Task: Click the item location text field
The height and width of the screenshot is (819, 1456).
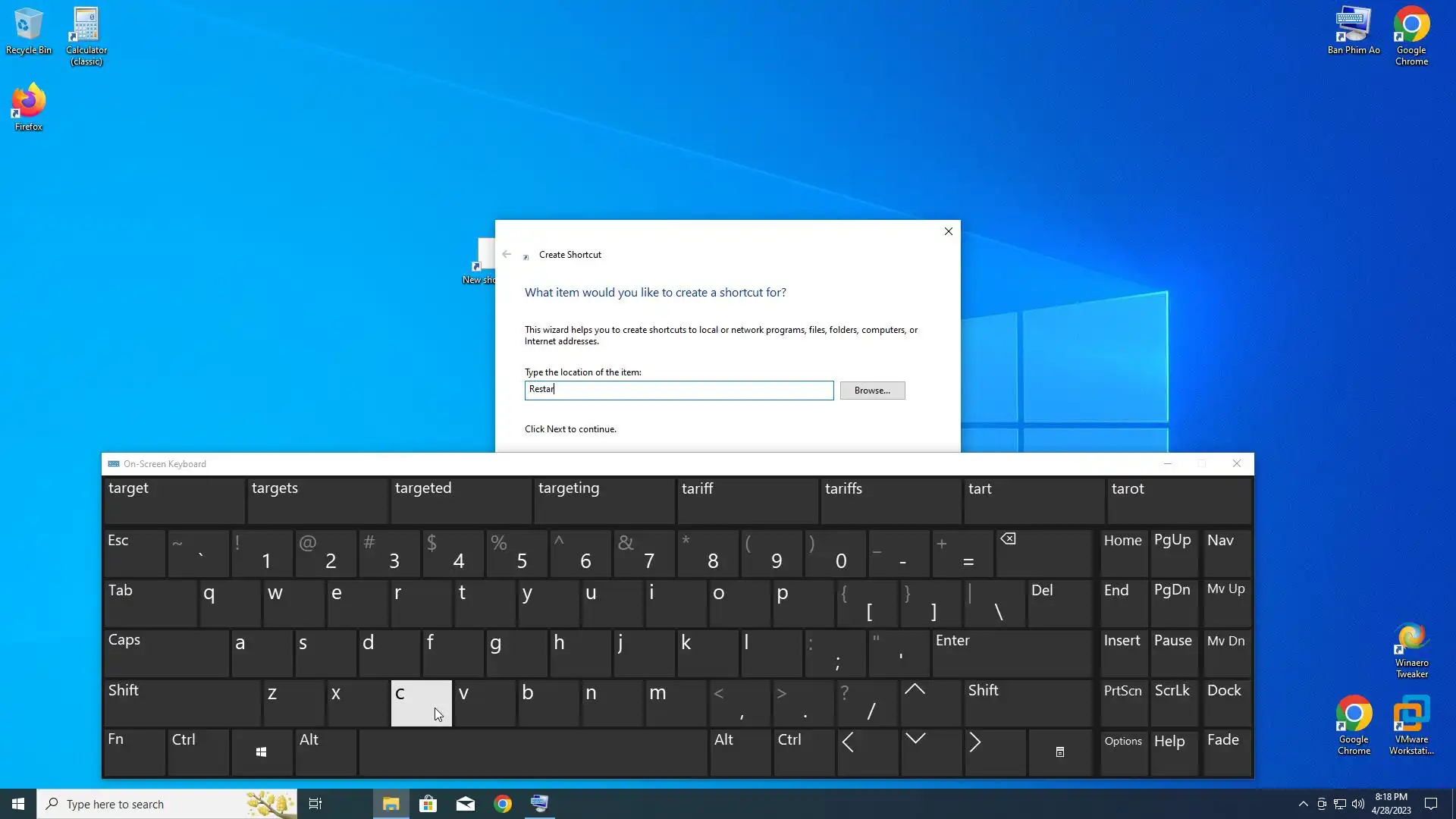Action: 679,391
